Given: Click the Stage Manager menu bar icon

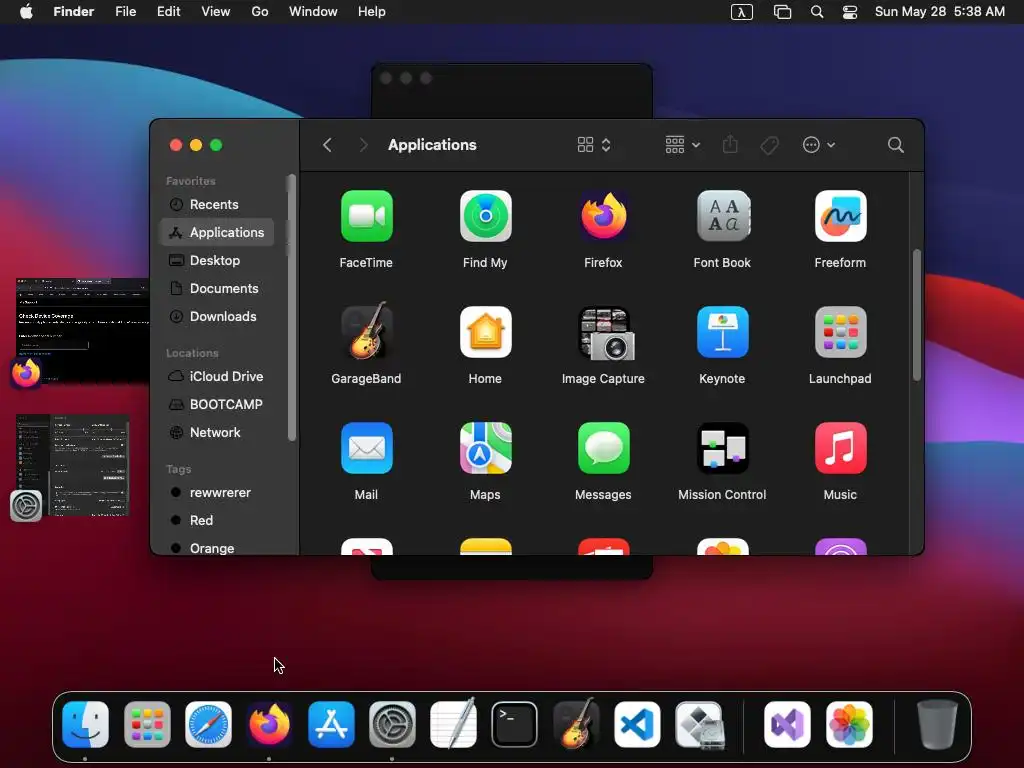Looking at the screenshot, I should [782, 12].
